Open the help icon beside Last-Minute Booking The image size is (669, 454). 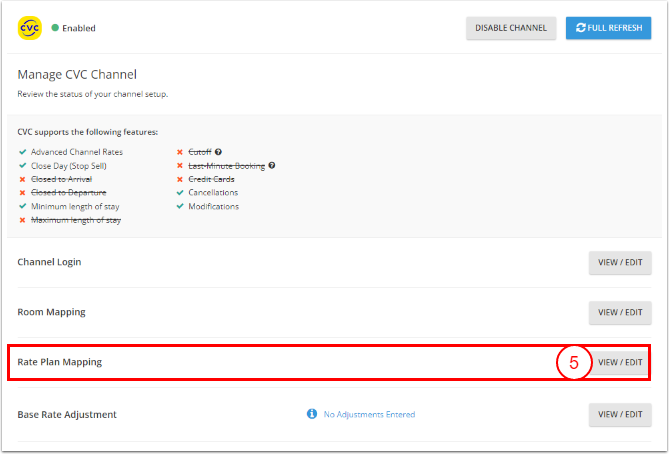pyautogui.click(x=271, y=166)
